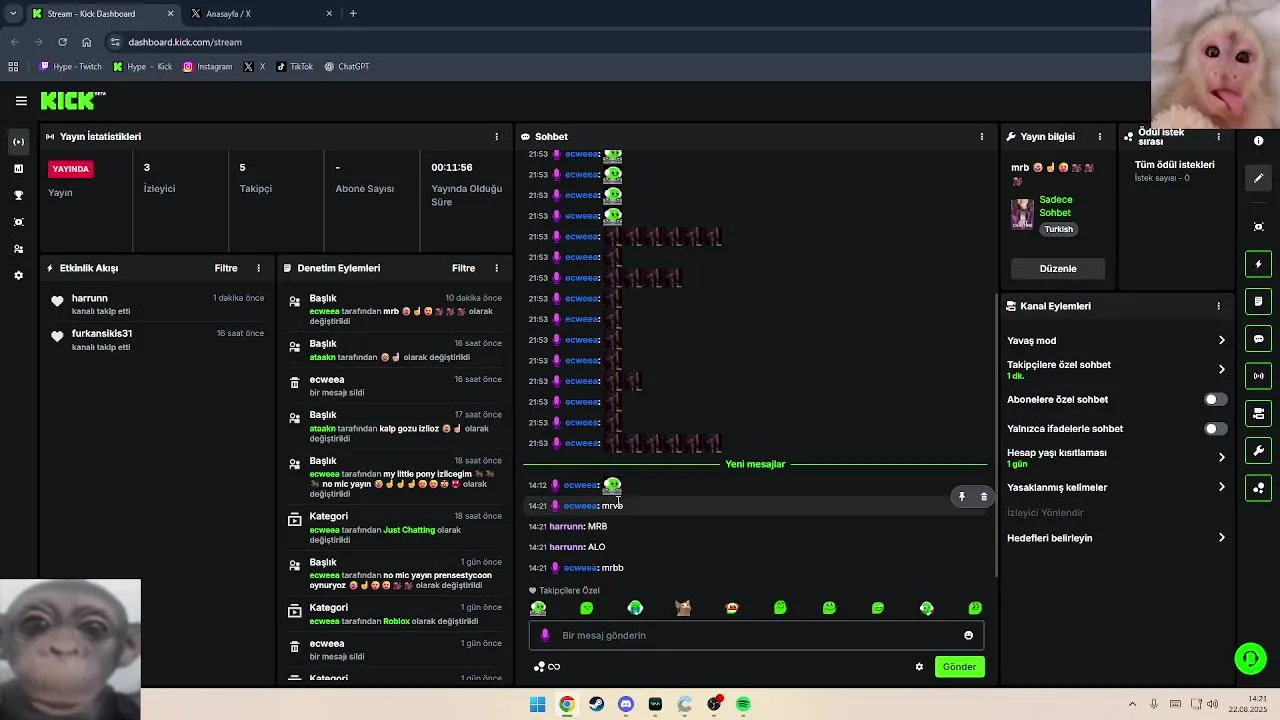Open Spotify from the Windows taskbar
The width and height of the screenshot is (1280, 720).
pos(743,704)
